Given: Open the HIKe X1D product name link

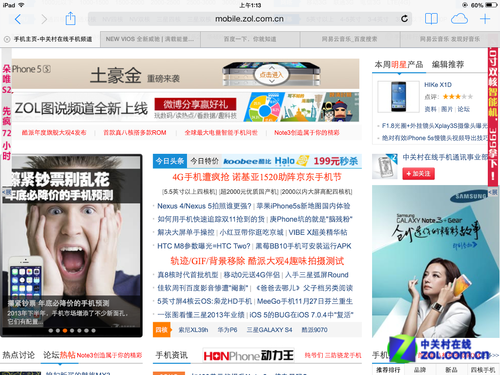Looking at the screenshot, I should 438,85.
